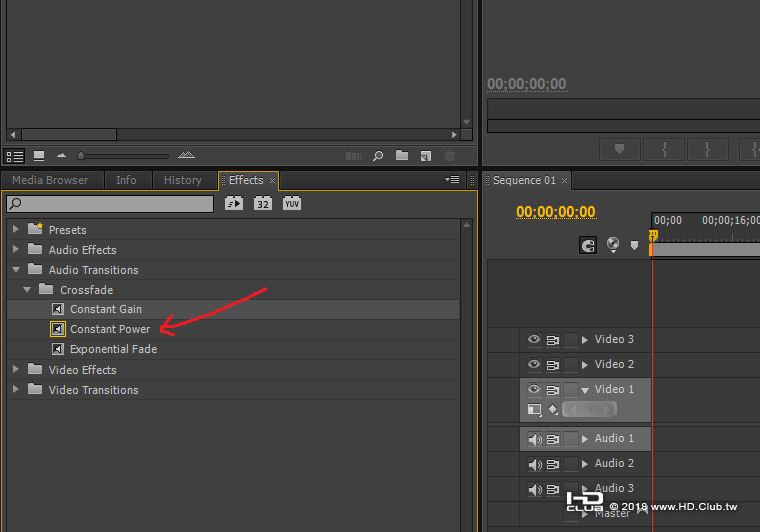
Task: Close the Effects panel tab
Action: point(272,181)
